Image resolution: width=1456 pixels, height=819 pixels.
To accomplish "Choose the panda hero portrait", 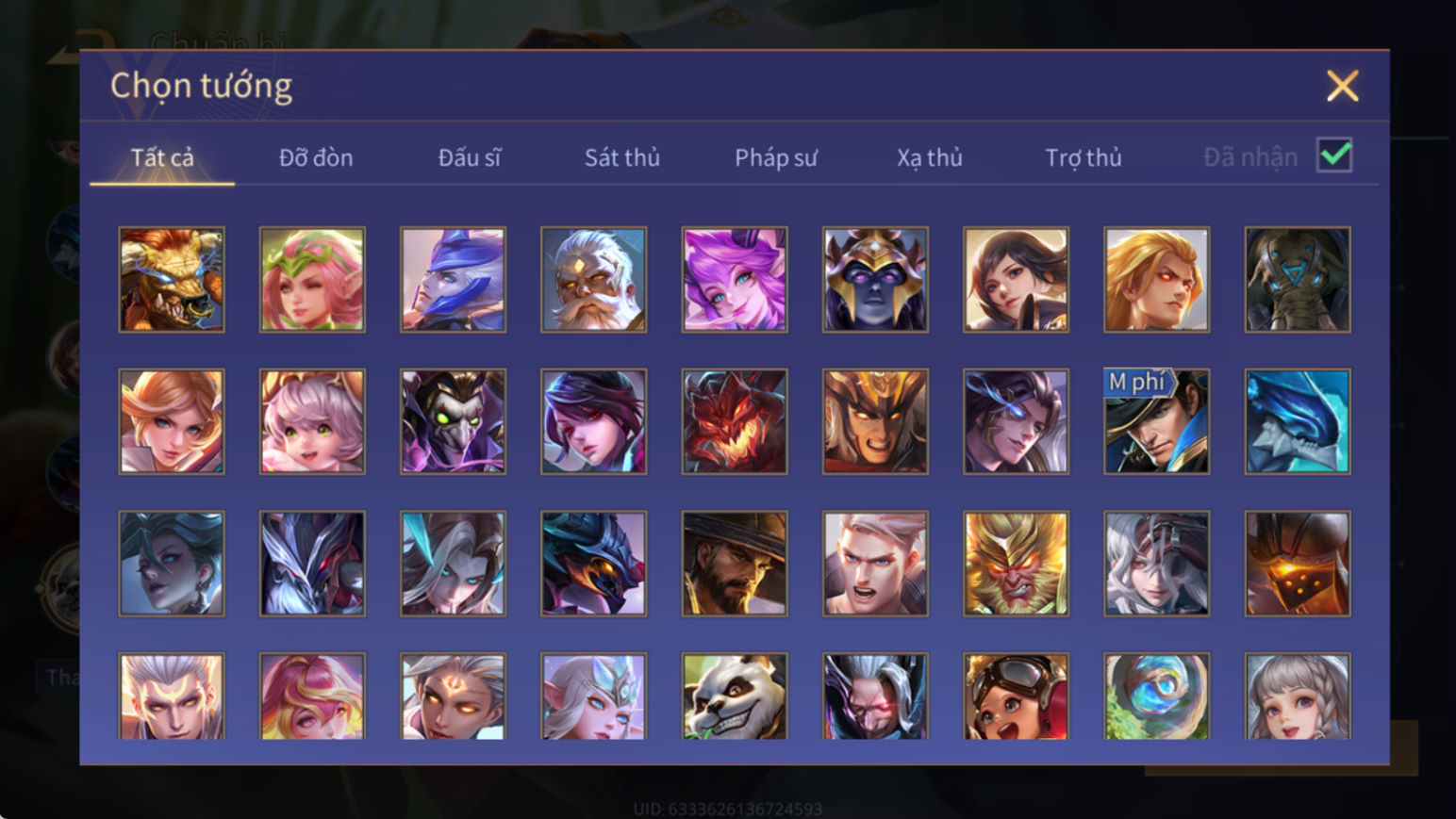I will [x=735, y=696].
